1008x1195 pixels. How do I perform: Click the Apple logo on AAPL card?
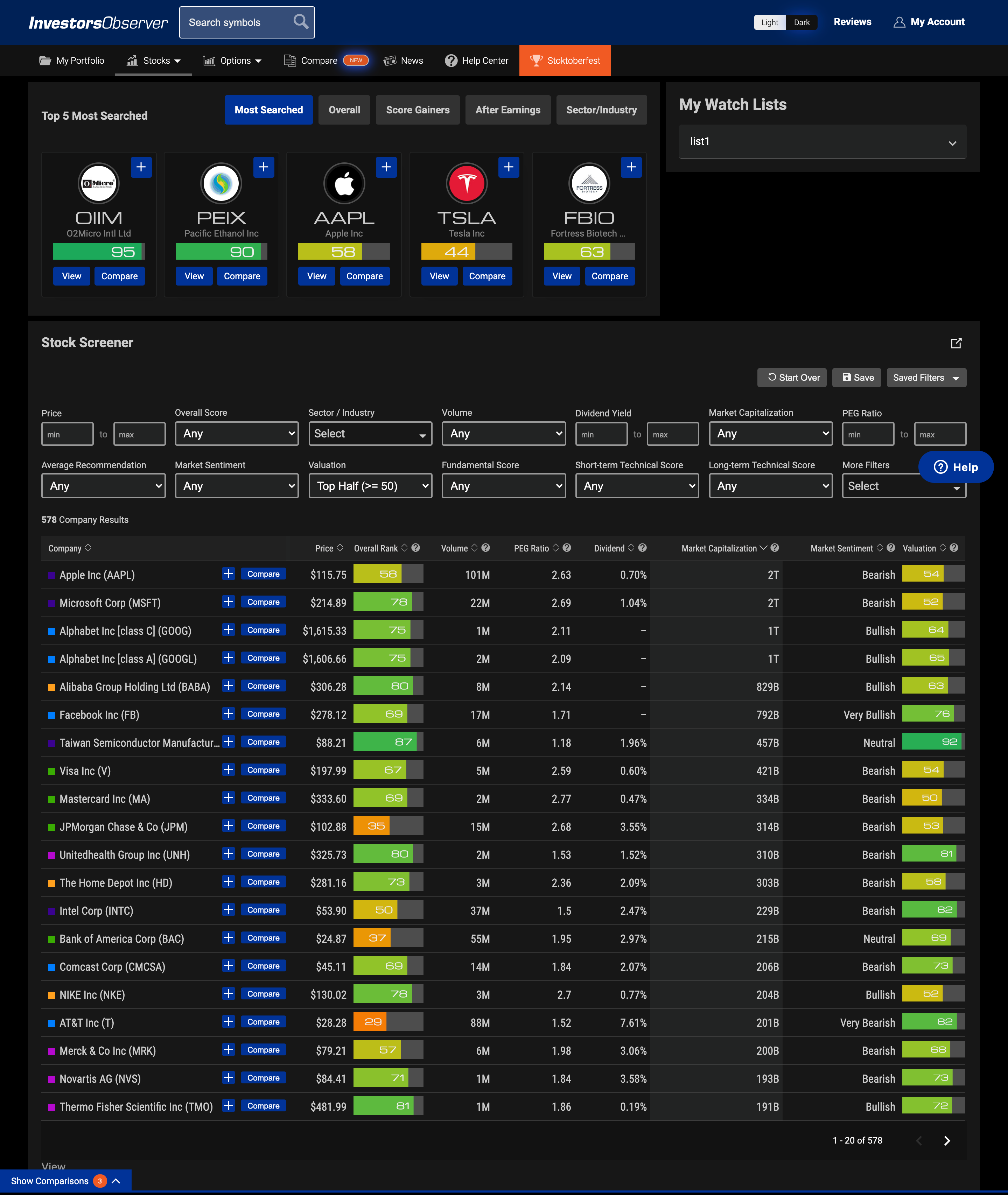click(344, 183)
